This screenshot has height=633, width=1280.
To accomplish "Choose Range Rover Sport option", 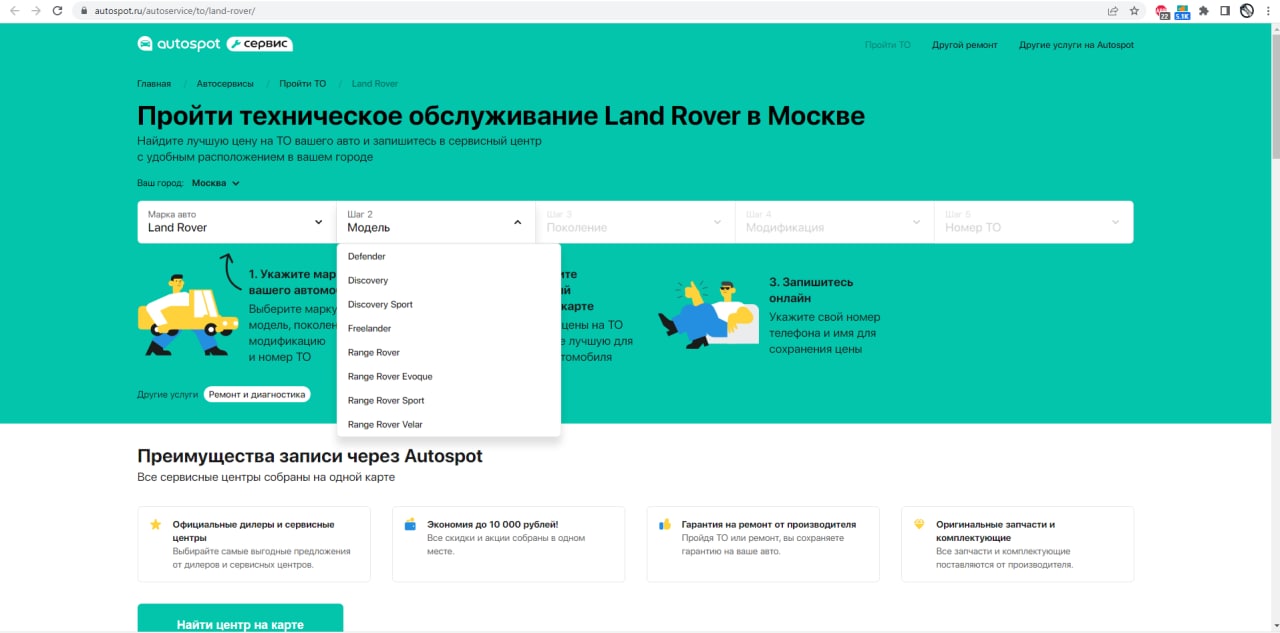I will [x=449, y=400].
